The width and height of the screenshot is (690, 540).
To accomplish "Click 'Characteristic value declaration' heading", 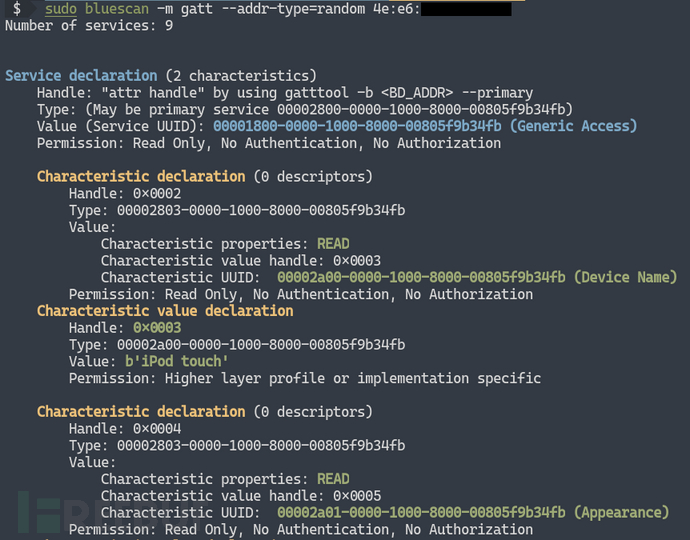I will [165, 311].
